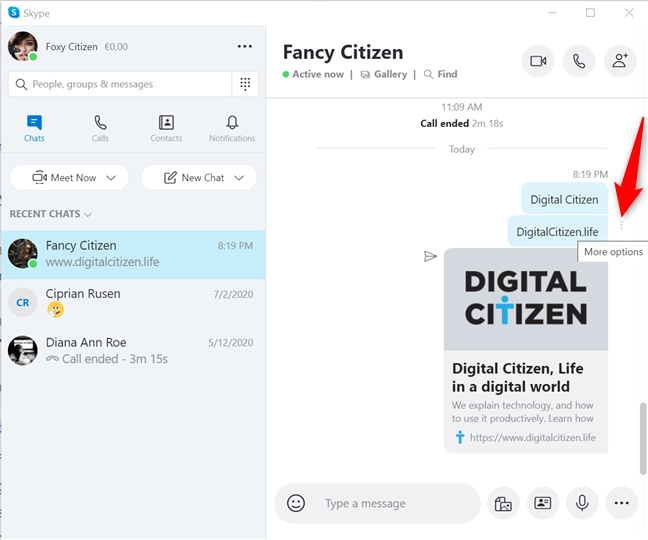Add files or media to message
The width and height of the screenshot is (648, 540).
[x=503, y=503]
